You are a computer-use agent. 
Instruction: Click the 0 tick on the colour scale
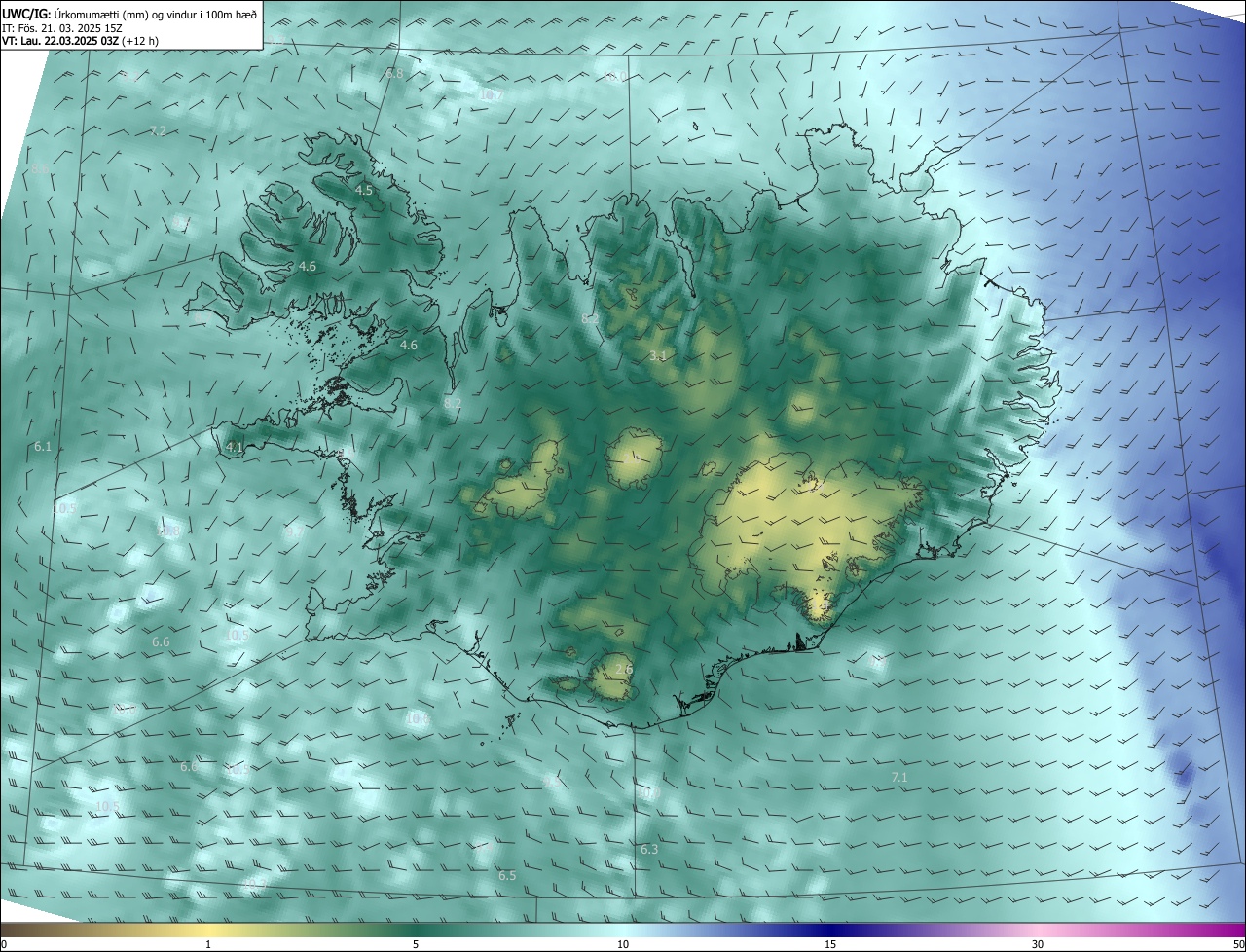[3, 944]
